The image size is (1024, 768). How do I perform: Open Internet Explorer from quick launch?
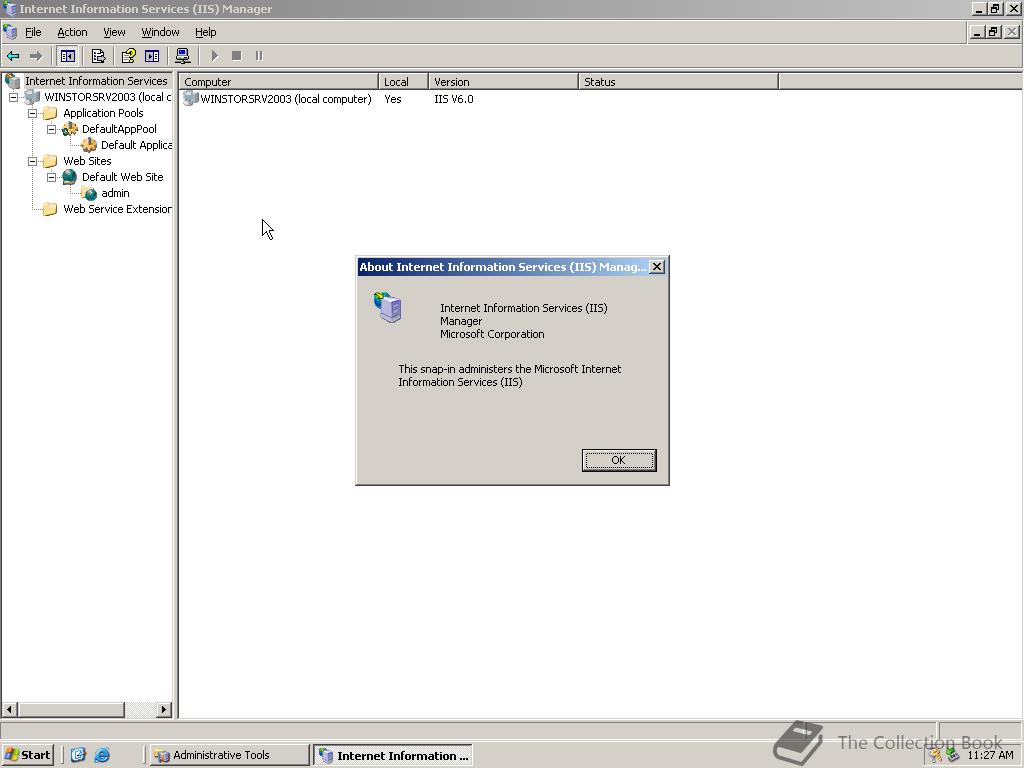102,755
